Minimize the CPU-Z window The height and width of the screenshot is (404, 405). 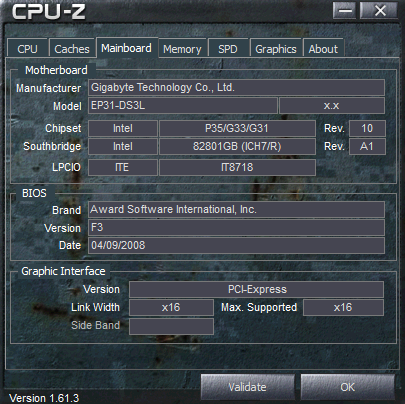coord(344,10)
